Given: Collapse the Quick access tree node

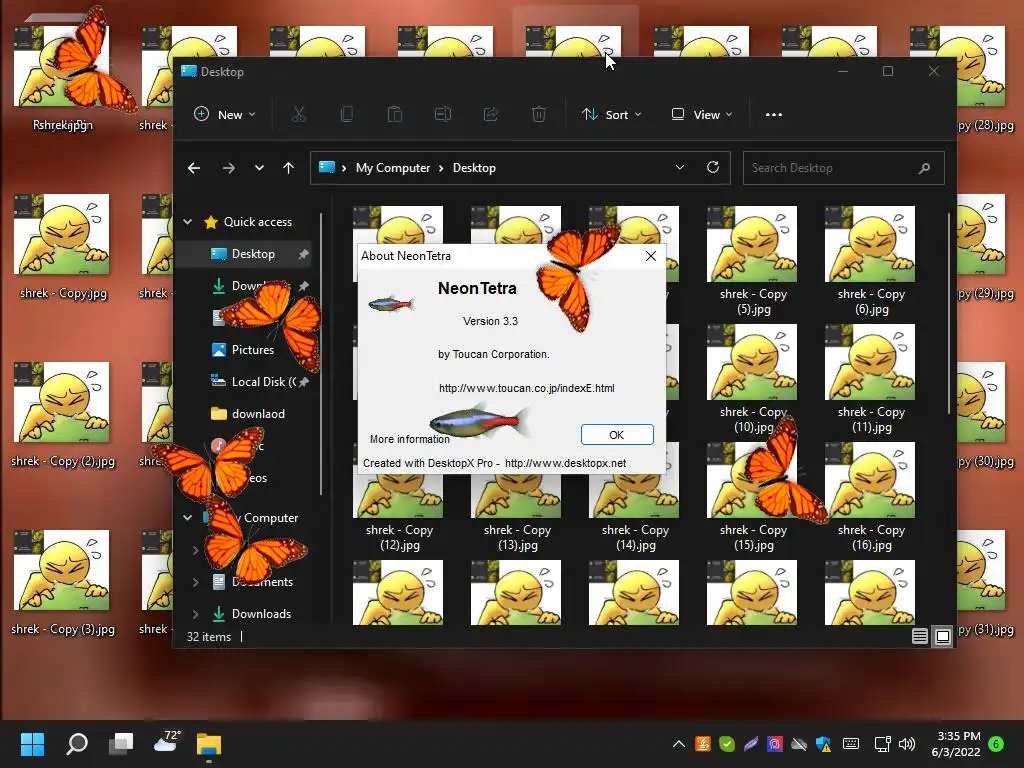Looking at the screenshot, I should (x=187, y=222).
